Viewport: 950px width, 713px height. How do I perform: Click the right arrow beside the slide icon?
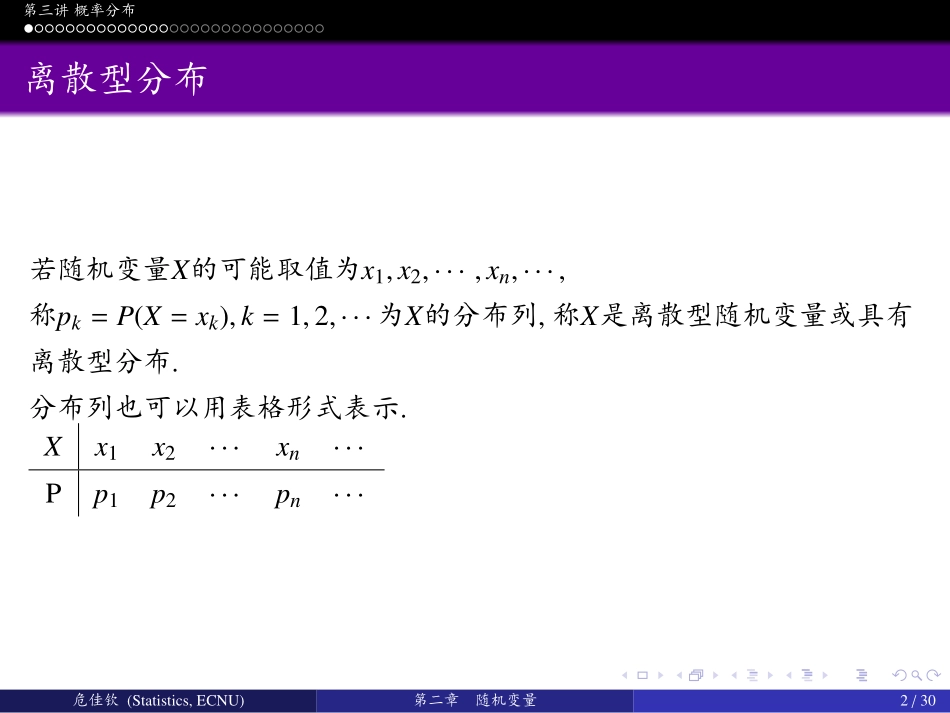point(662,674)
